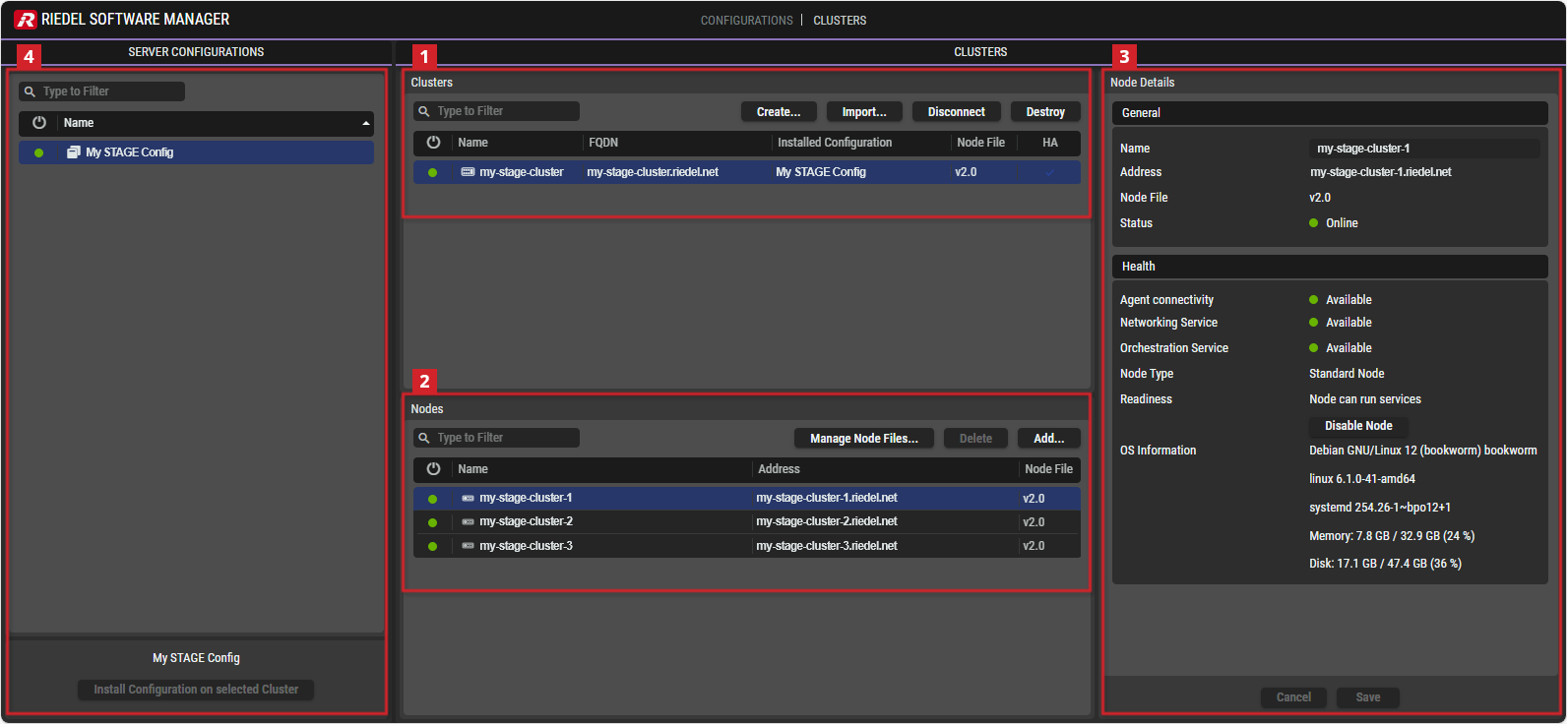Click the my-stage-cluster-1 node icon
Screen dimensions: 1568x724
(x=468, y=499)
